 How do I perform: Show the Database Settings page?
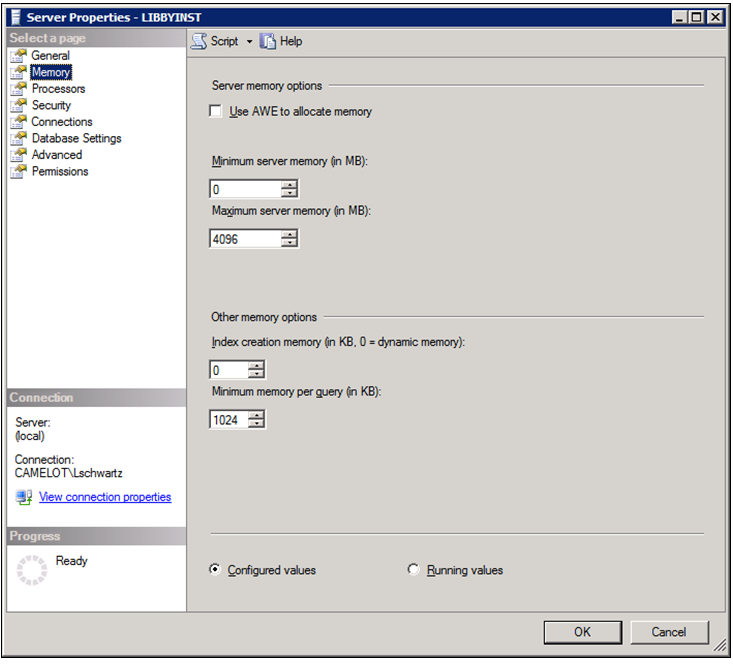click(77, 138)
